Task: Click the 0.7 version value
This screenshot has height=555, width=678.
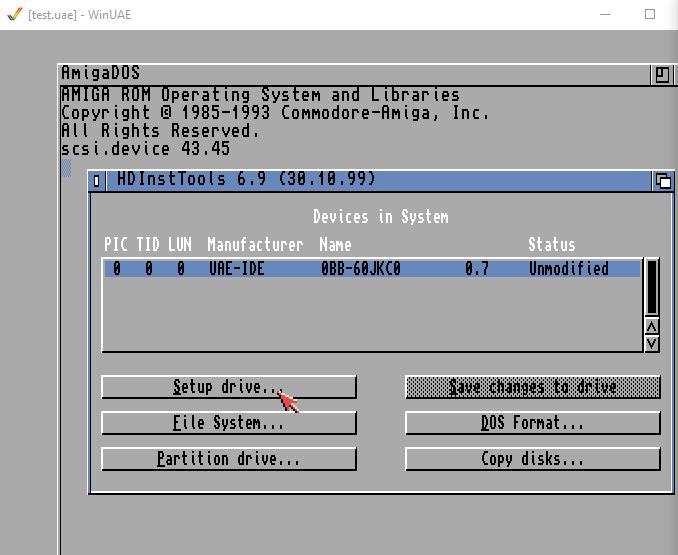Action: coord(477,269)
